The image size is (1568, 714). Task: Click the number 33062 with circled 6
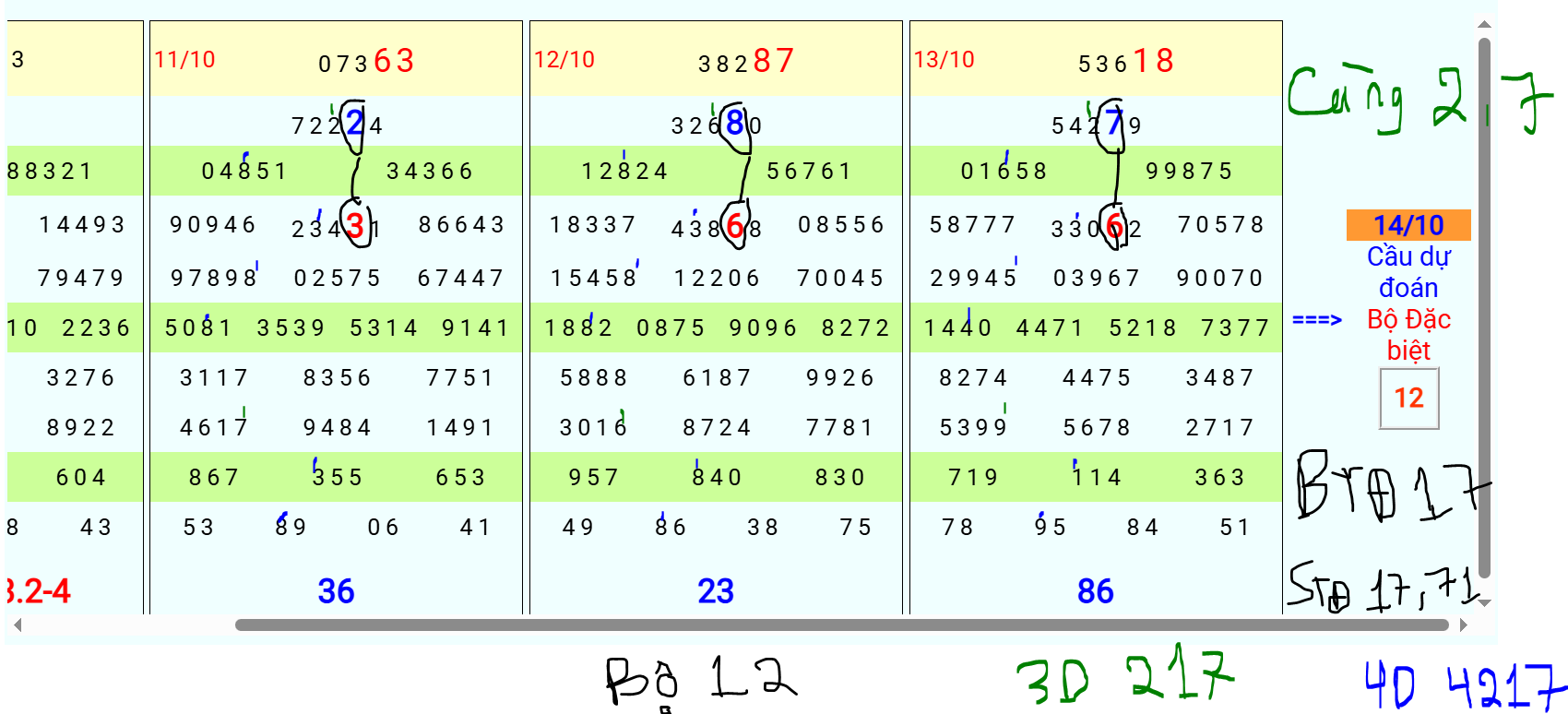point(1097,226)
